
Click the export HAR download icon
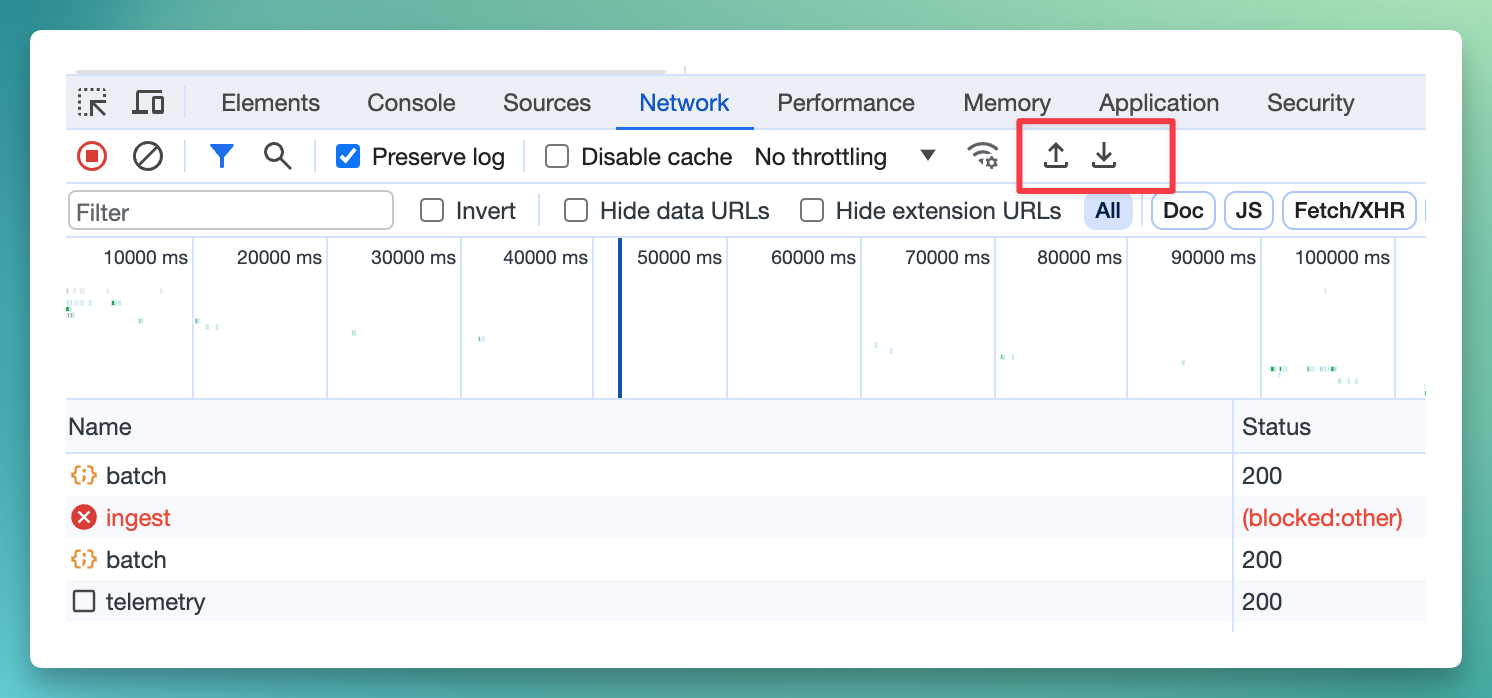(x=1103, y=156)
